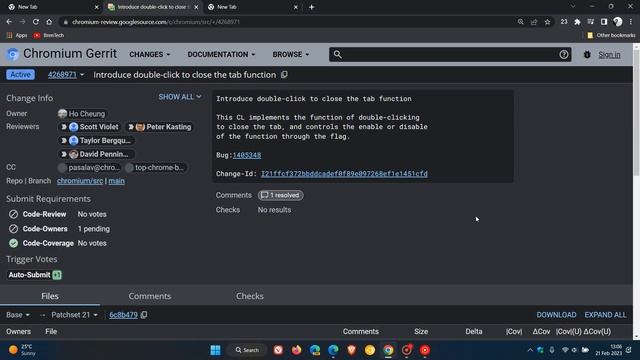Open bug 1405348 link

247,155
